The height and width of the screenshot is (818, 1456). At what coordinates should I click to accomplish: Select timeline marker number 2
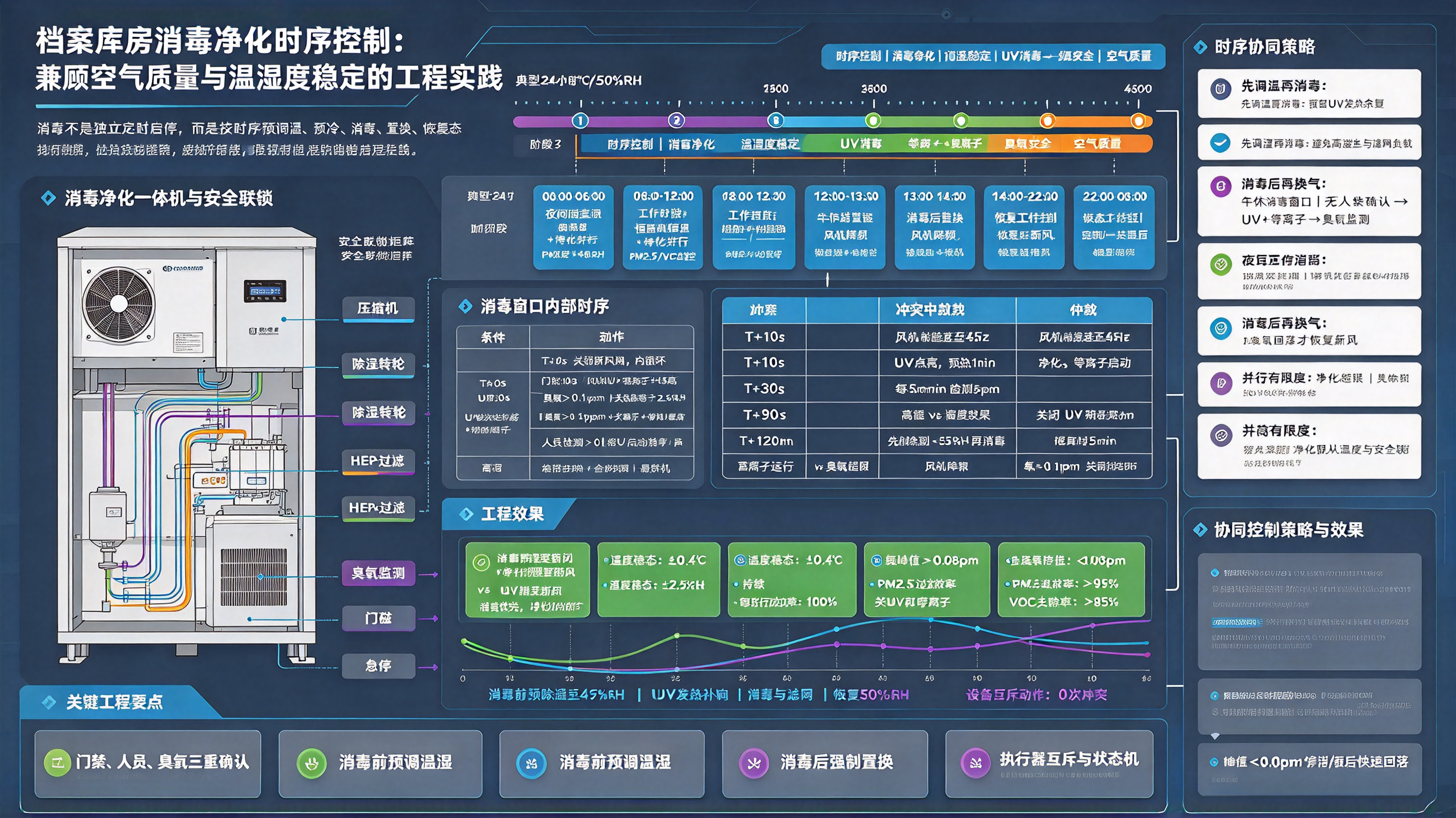coord(676,121)
